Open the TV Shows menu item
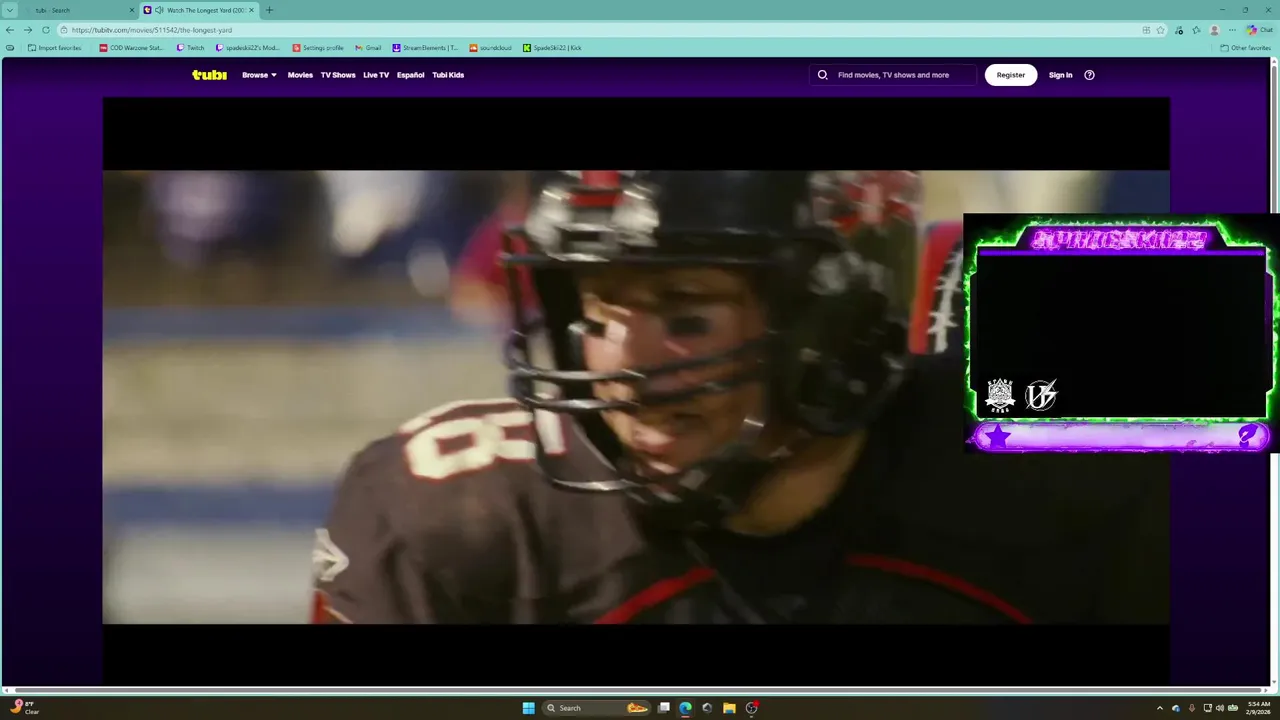The image size is (1280, 720). tap(338, 75)
